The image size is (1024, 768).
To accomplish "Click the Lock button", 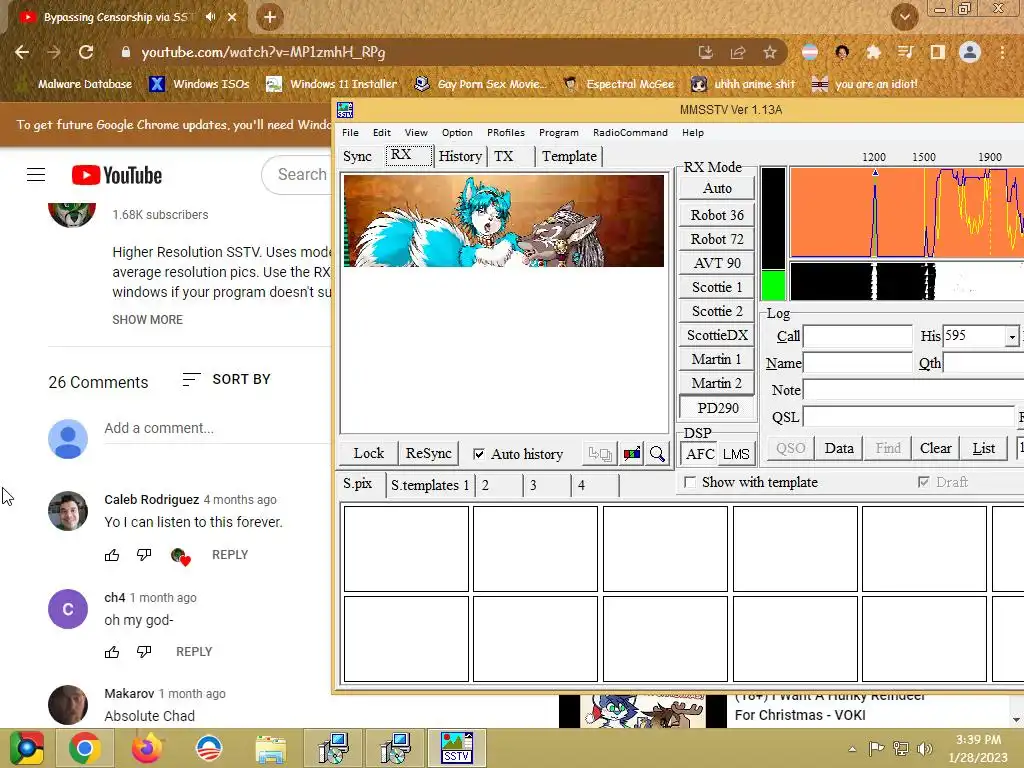I will [369, 453].
